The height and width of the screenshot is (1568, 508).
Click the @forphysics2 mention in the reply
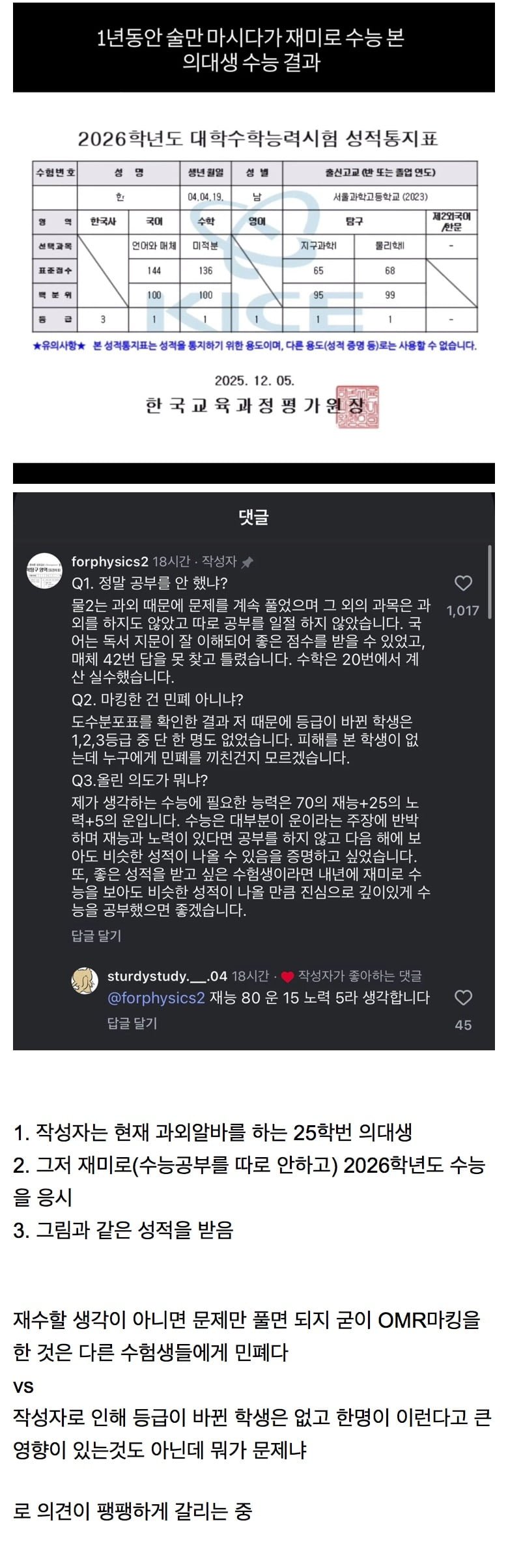(156, 998)
